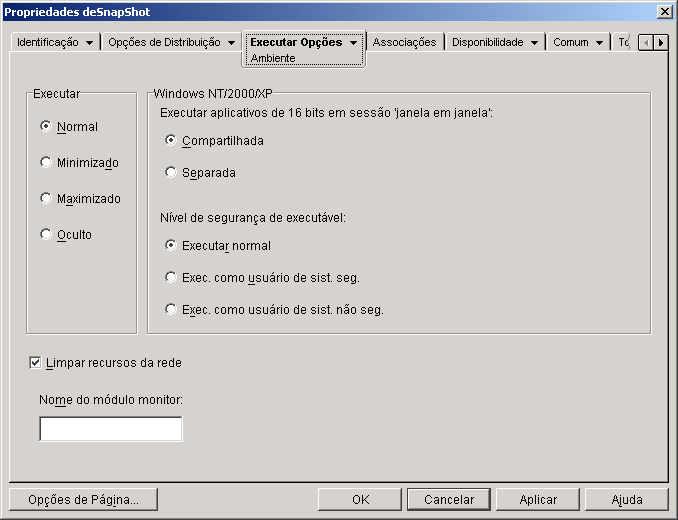Image resolution: width=678 pixels, height=520 pixels.
Task: Focus the Nome do módulo monitor field
Action: point(111,429)
